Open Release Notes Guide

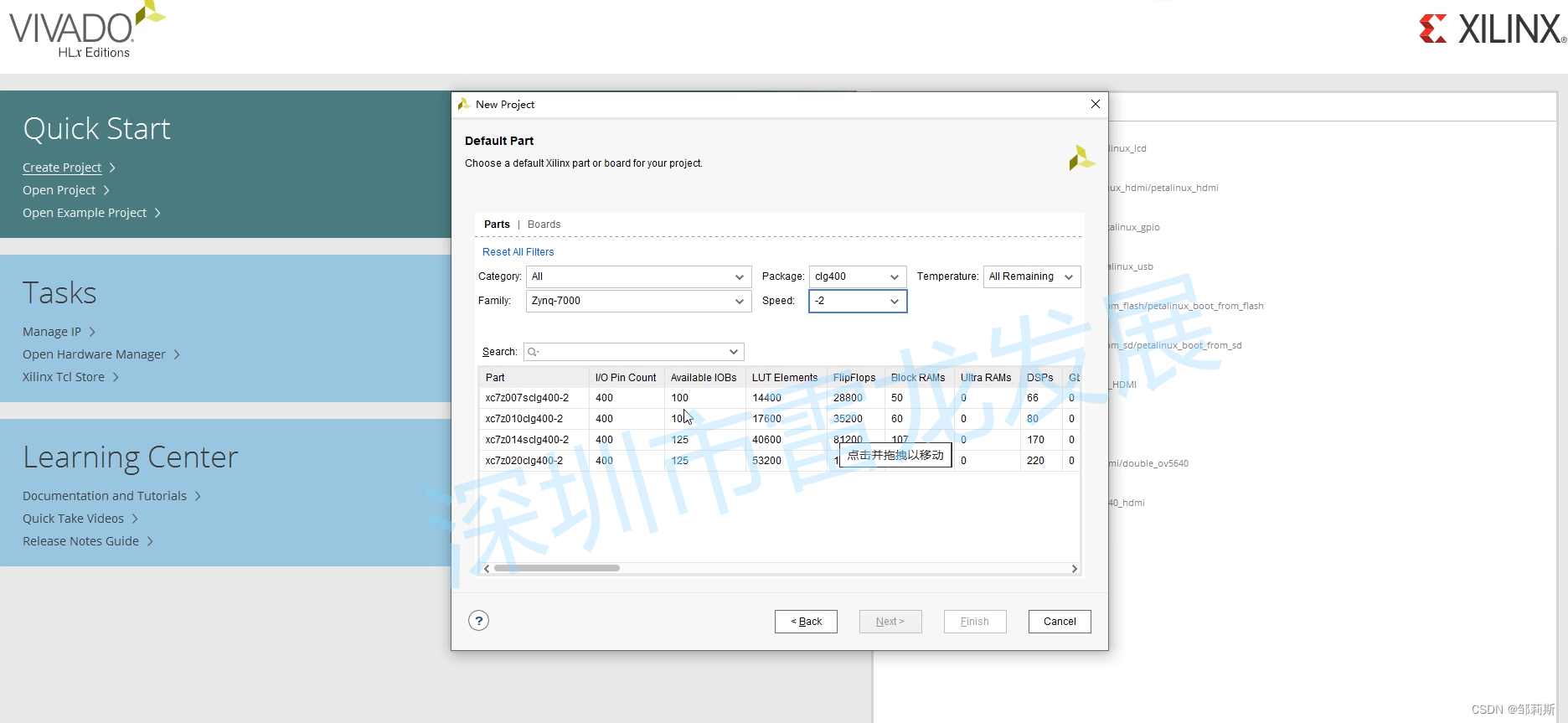(x=80, y=541)
